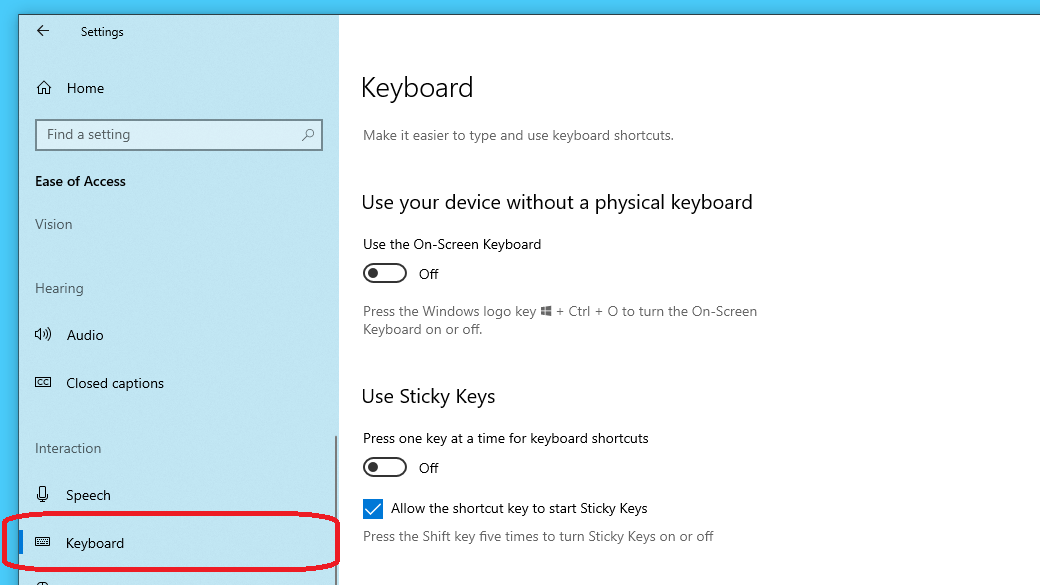Switch to the Closed captions page

point(113,382)
